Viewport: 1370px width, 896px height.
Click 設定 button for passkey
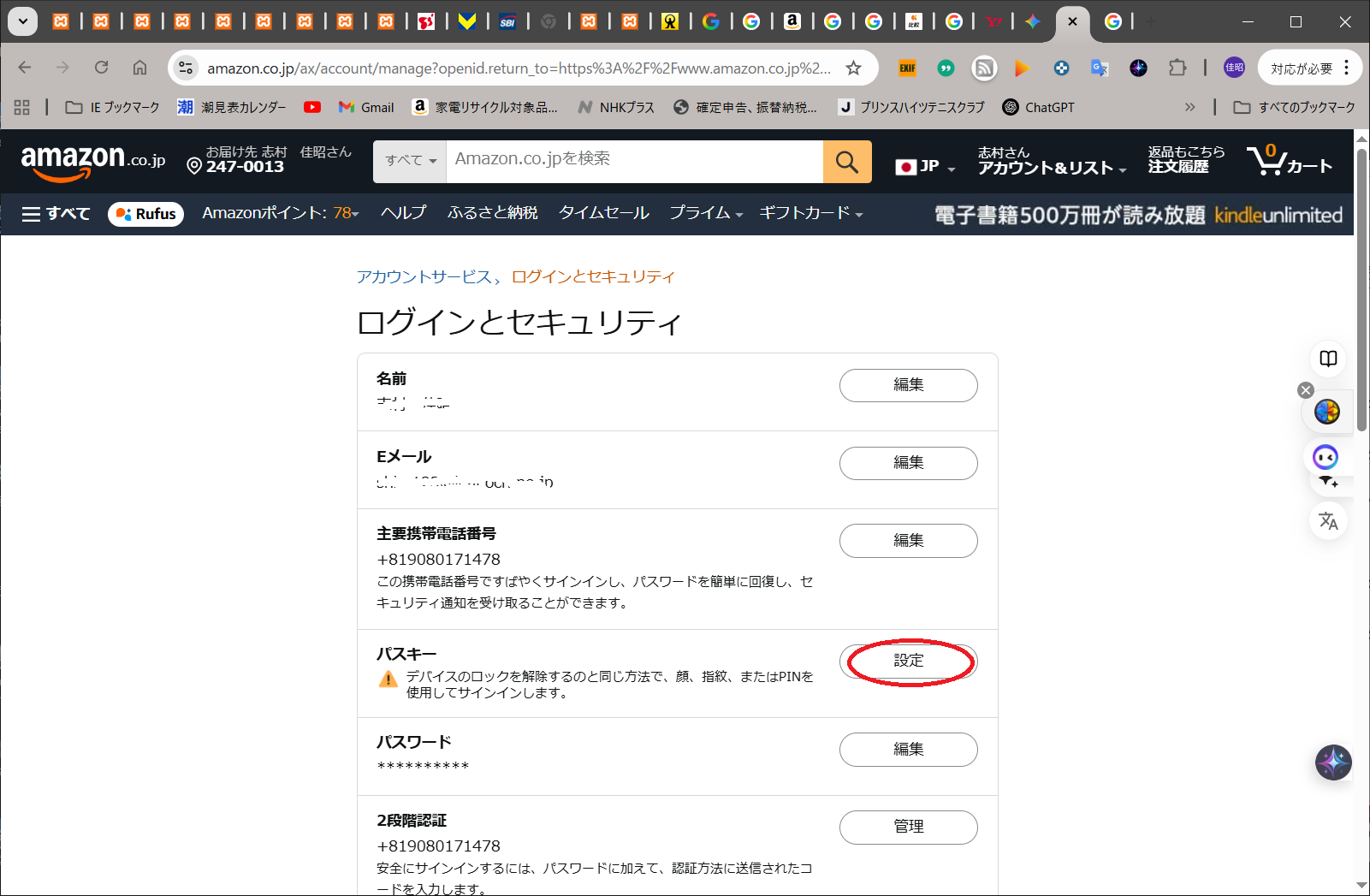click(x=908, y=661)
